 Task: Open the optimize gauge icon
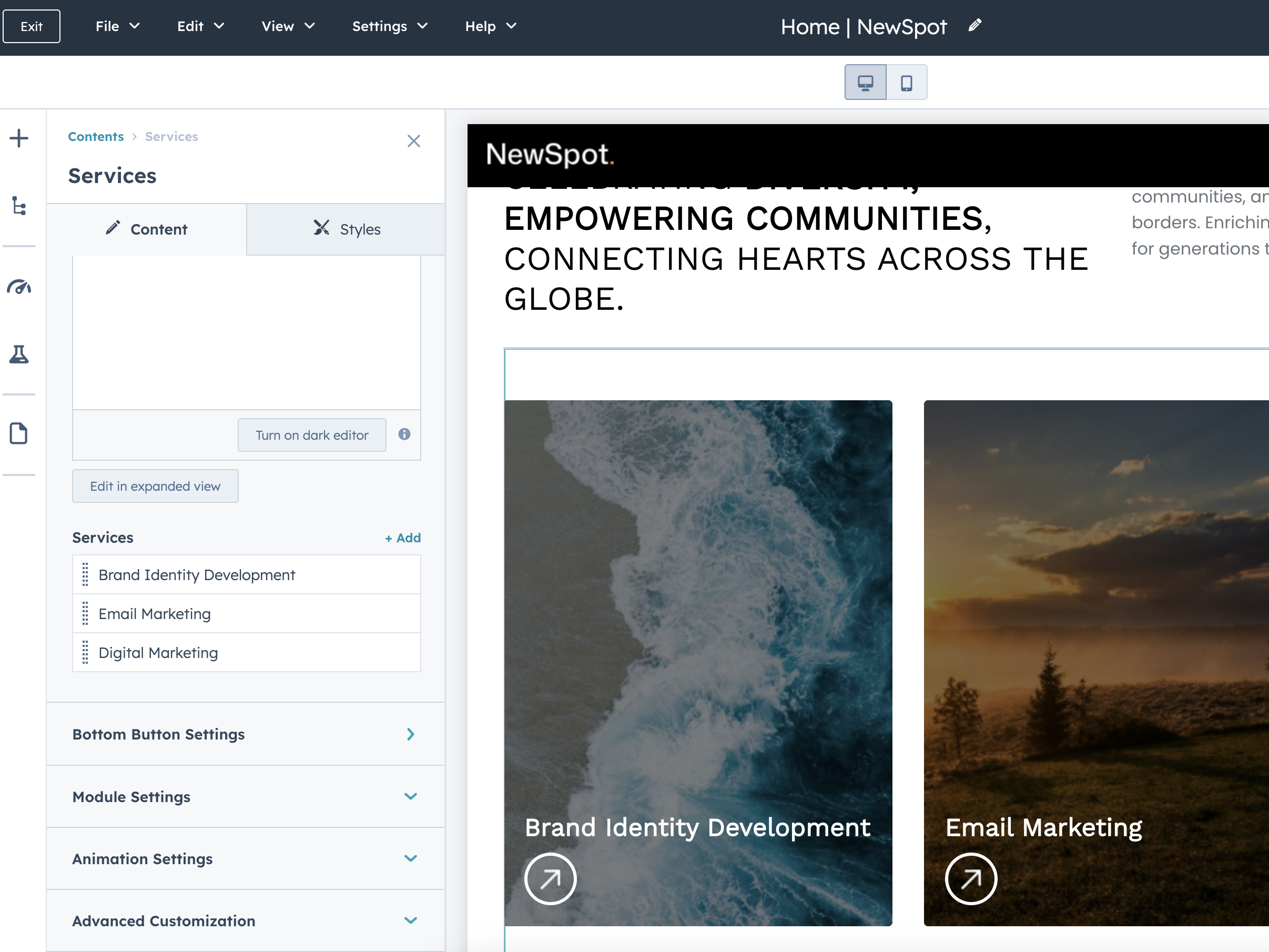point(19,286)
